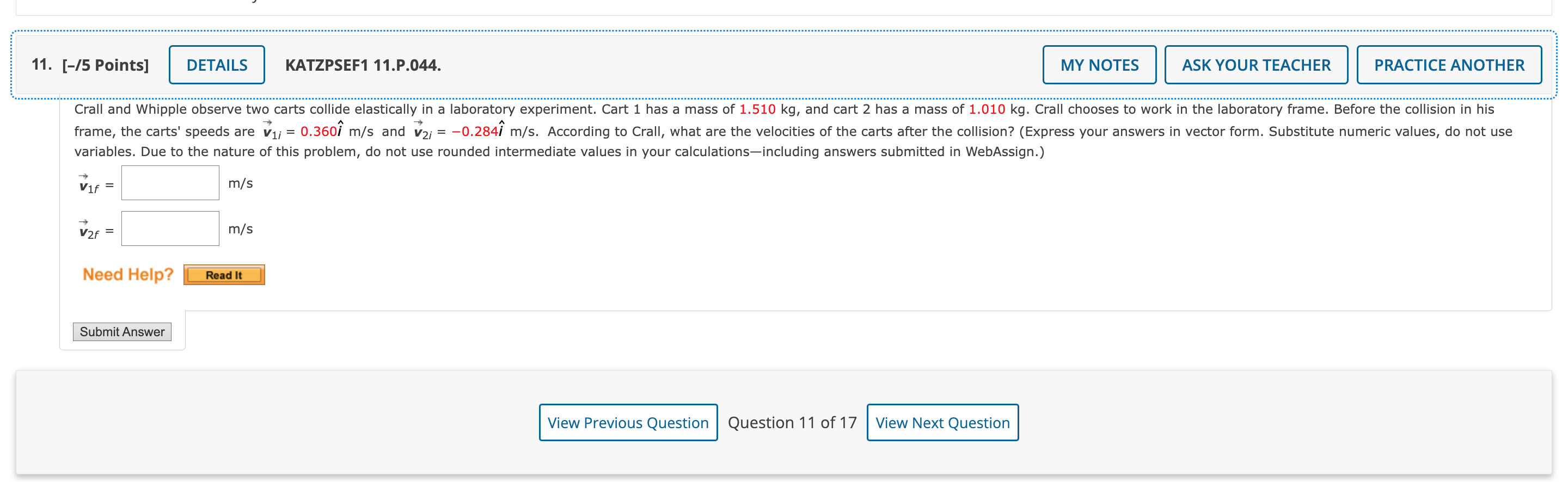This screenshot has width=1568, height=482.
Task: Click the Read It help button
Action: click(x=223, y=275)
